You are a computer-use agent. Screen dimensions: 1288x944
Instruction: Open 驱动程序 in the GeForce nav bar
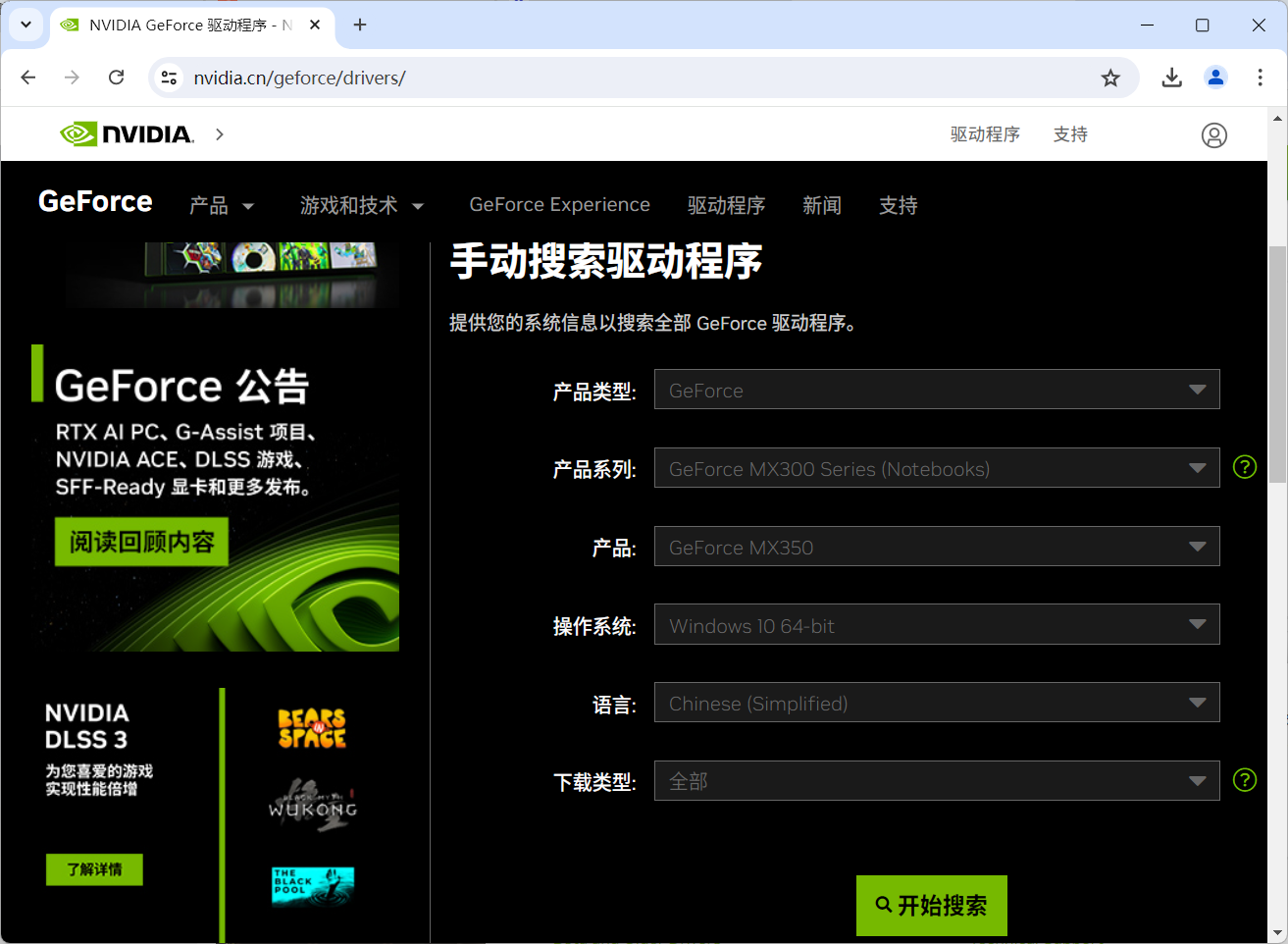pyautogui.click(x=726, y=205)
